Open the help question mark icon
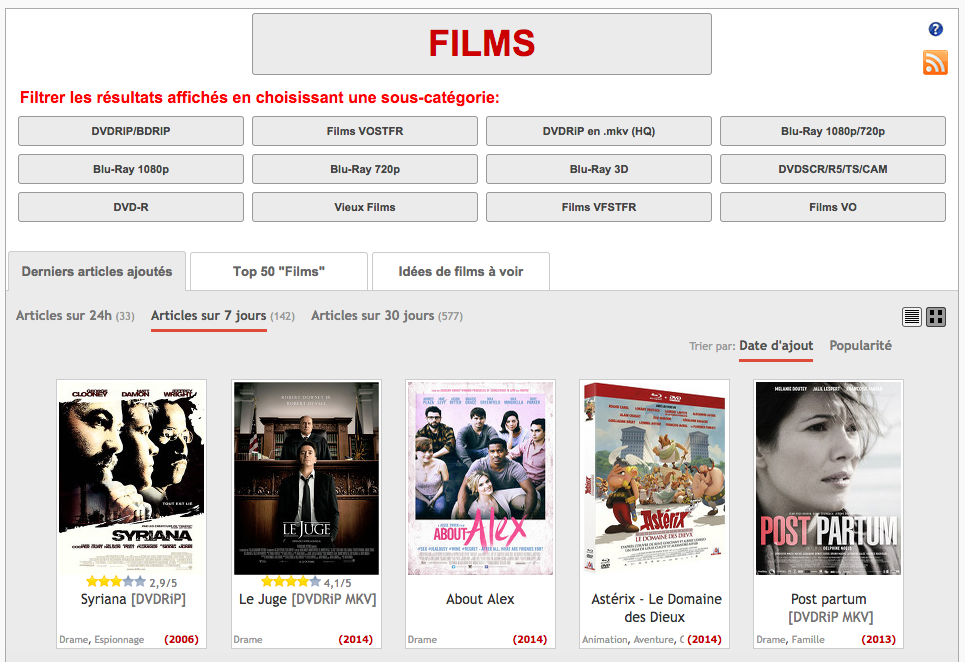 [x=935, y=29]
